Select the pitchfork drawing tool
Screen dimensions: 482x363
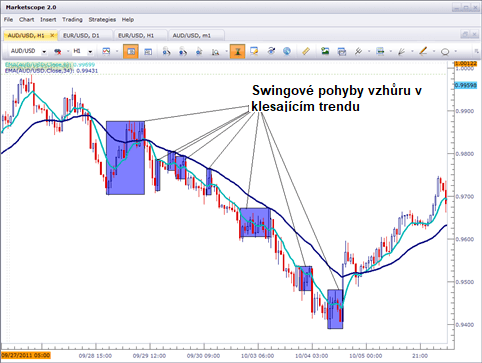pyautogui.click(x=358, y=51)
